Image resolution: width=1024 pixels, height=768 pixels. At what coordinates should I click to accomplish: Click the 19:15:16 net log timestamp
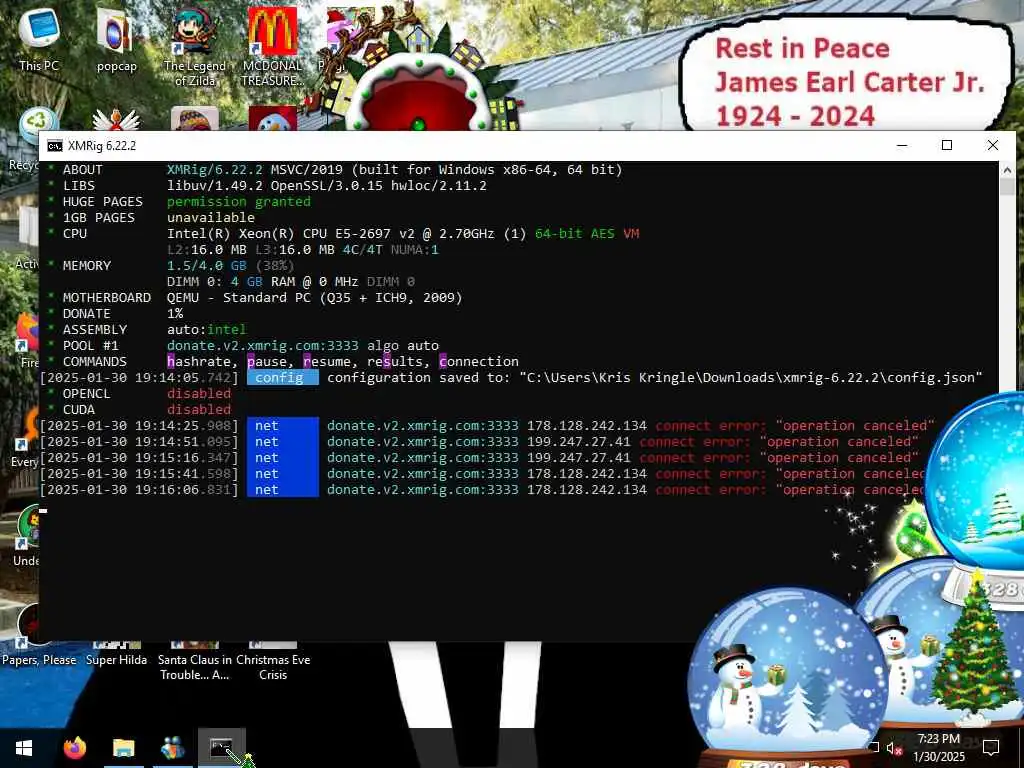pos(139,458)
